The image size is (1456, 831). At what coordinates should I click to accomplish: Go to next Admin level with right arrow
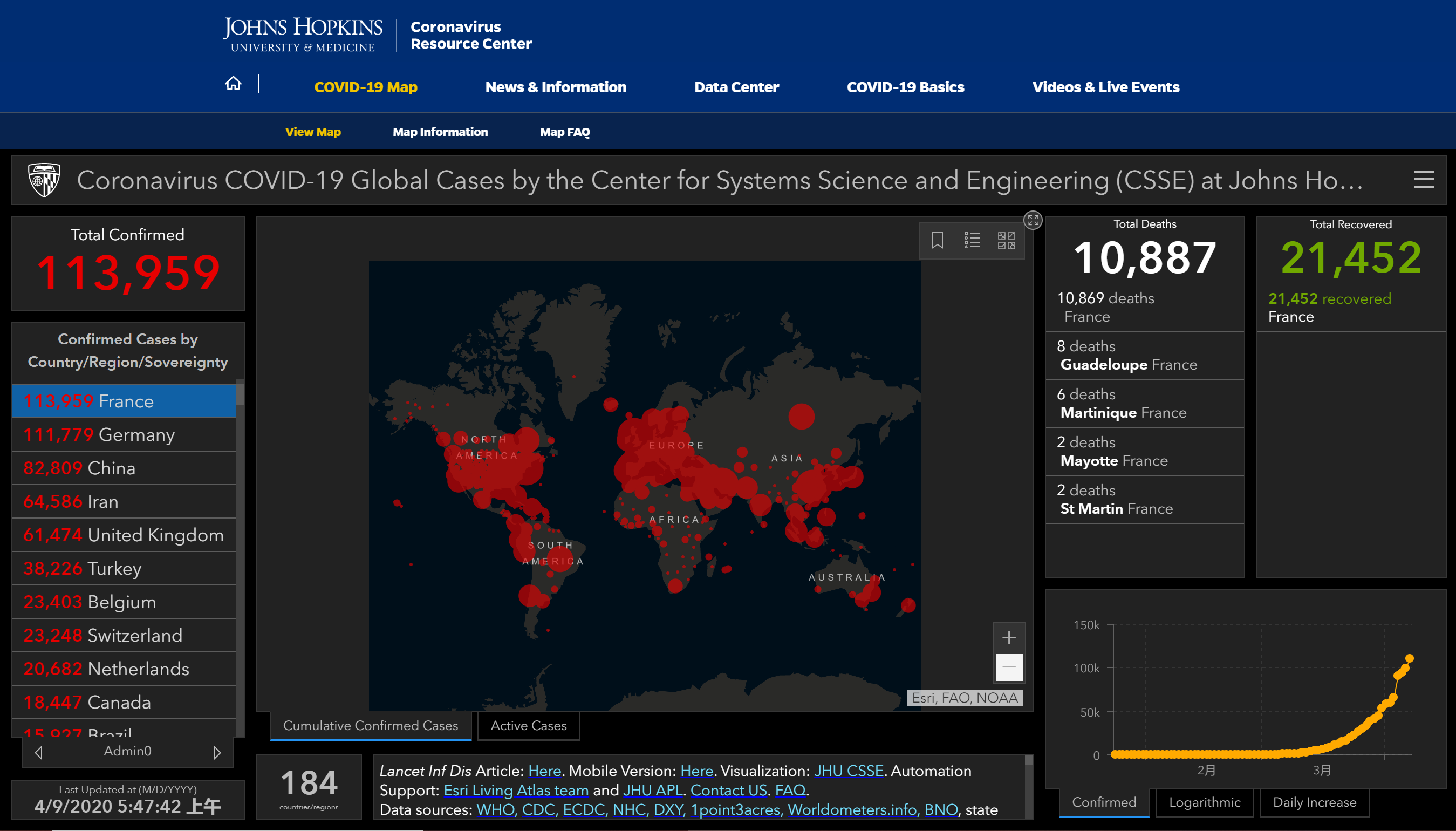pos(217,752)
